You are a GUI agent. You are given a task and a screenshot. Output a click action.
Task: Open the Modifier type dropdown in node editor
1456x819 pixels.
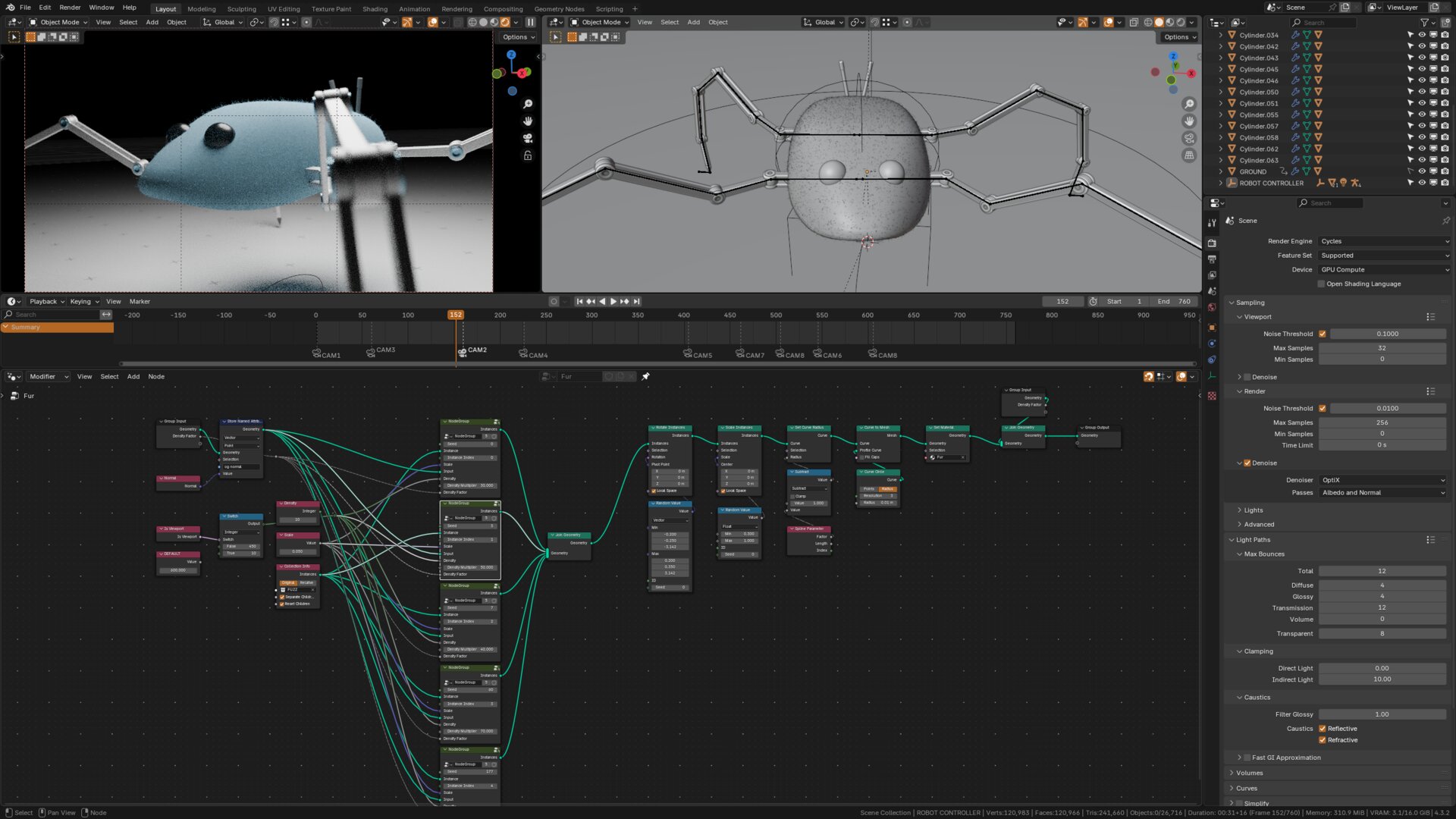(49, 376)
